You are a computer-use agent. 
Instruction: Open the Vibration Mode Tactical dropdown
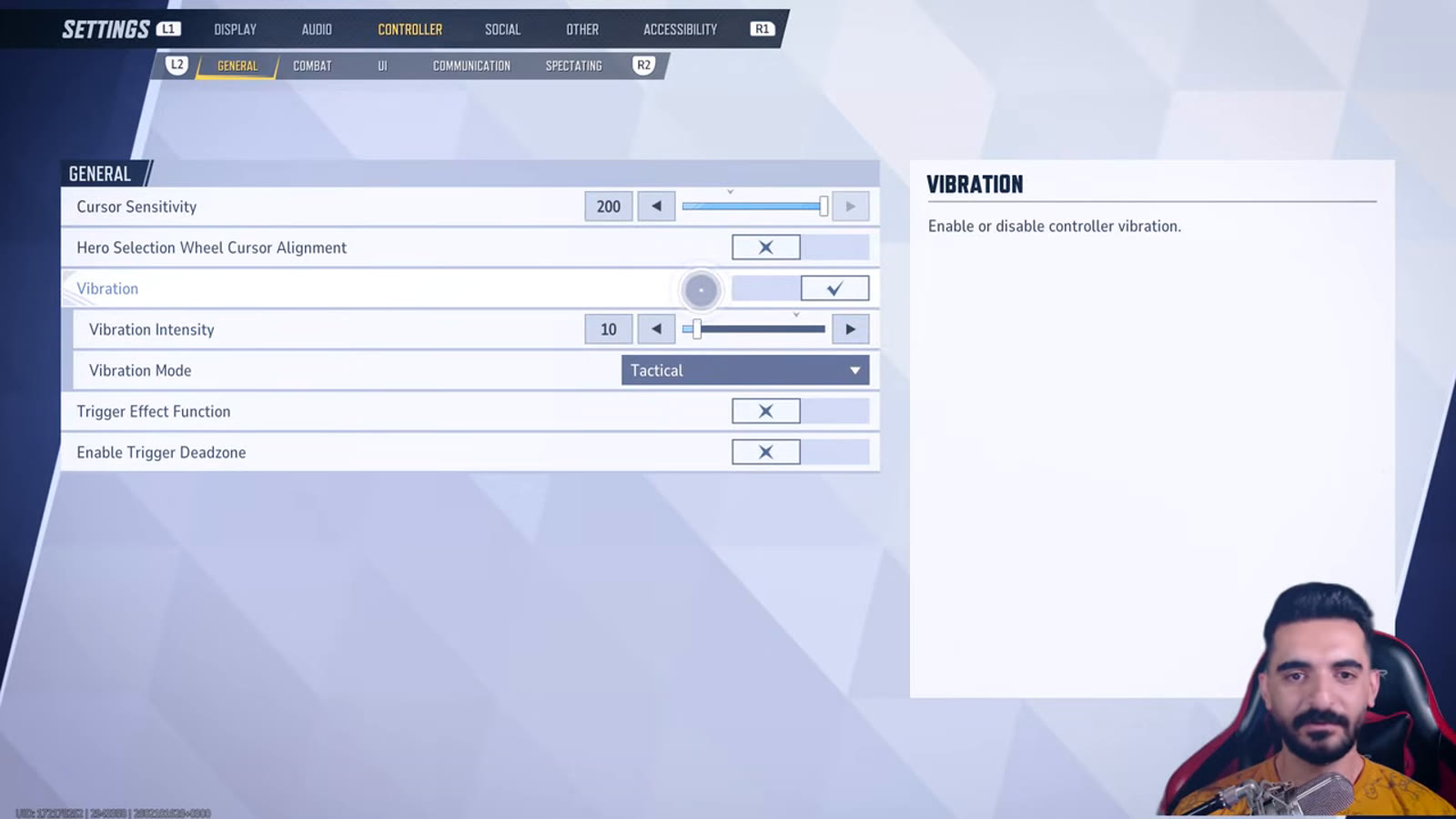pyautogui.click(x=745, y=370)
